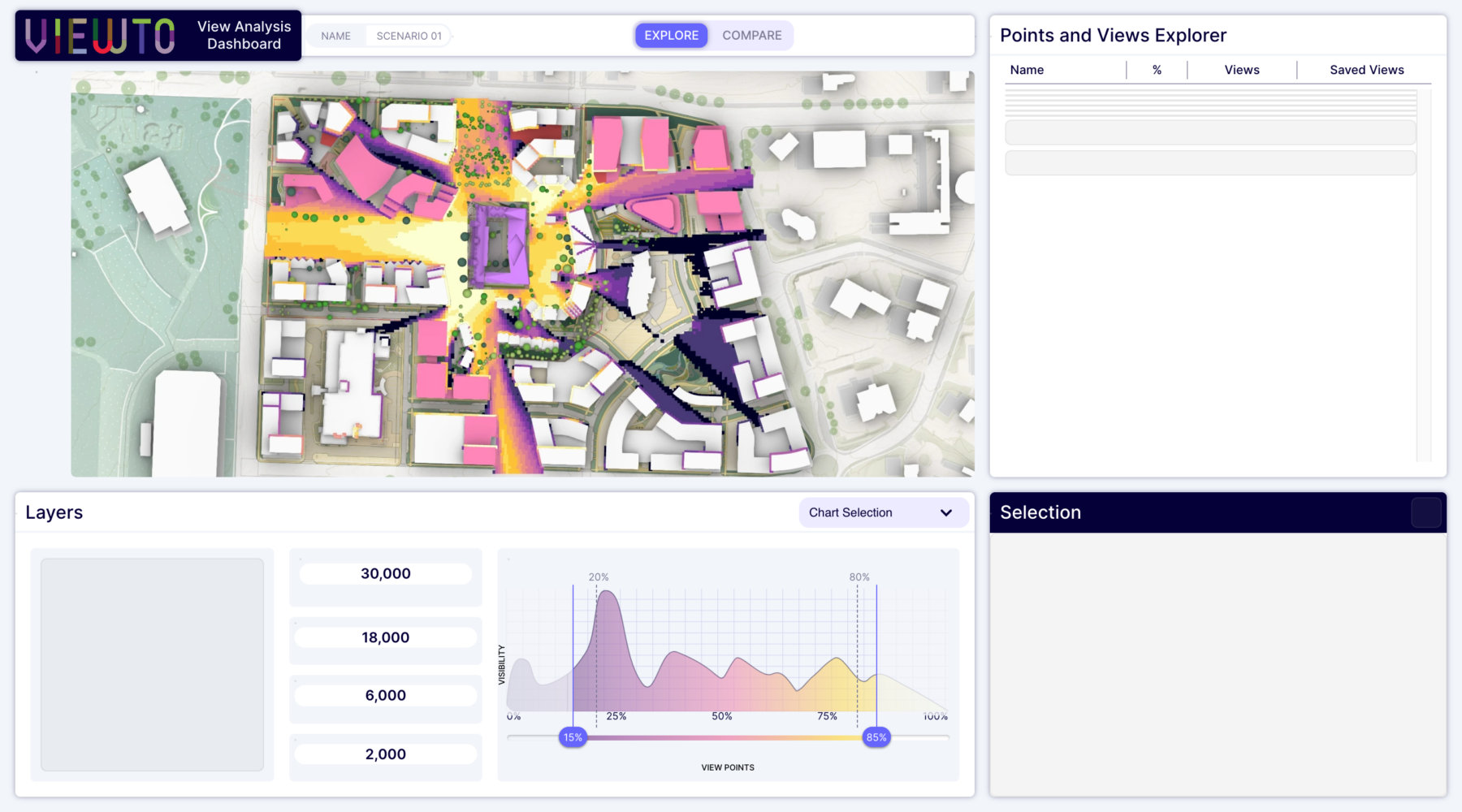Open the Chart Selection dropdown

coord(883,513)
